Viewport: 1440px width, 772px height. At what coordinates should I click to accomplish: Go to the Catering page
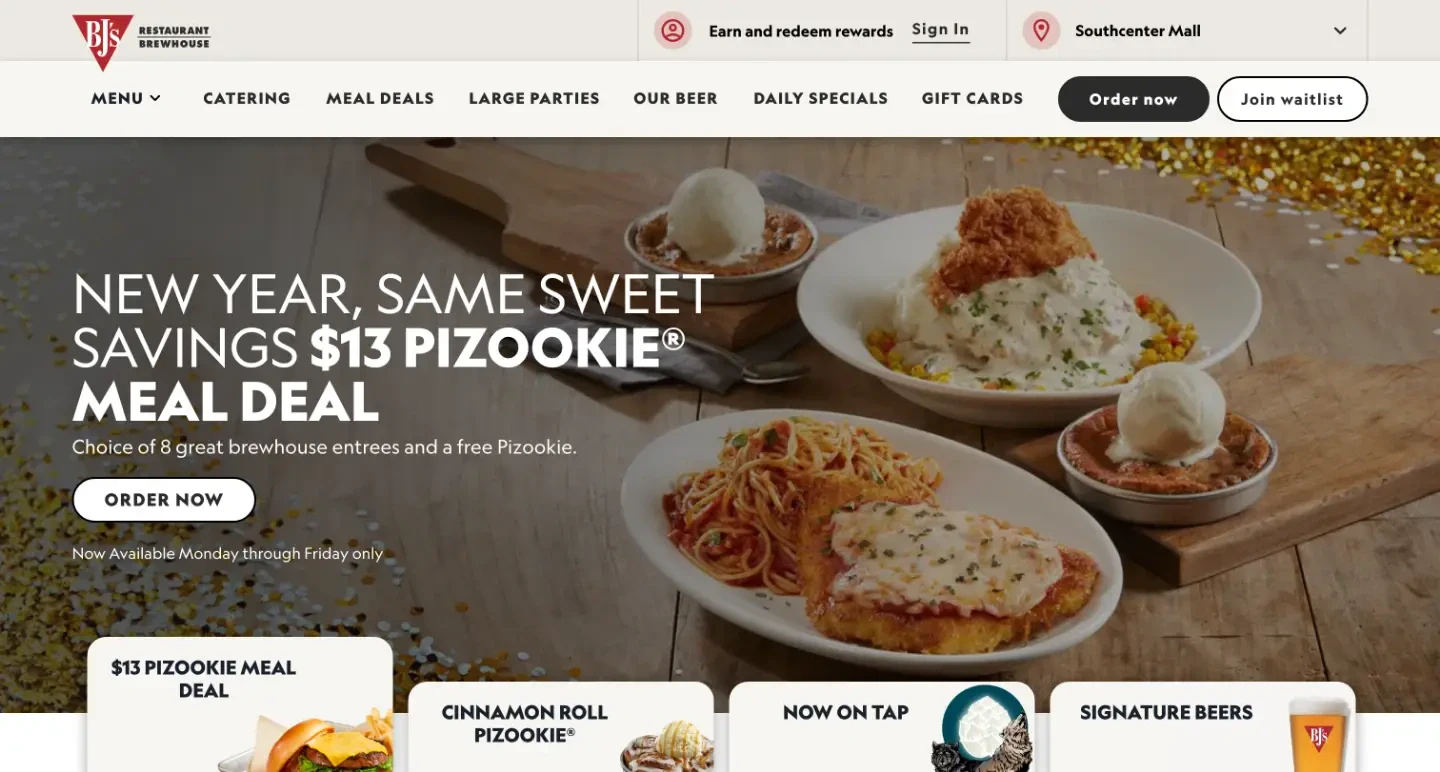[247, 98]
